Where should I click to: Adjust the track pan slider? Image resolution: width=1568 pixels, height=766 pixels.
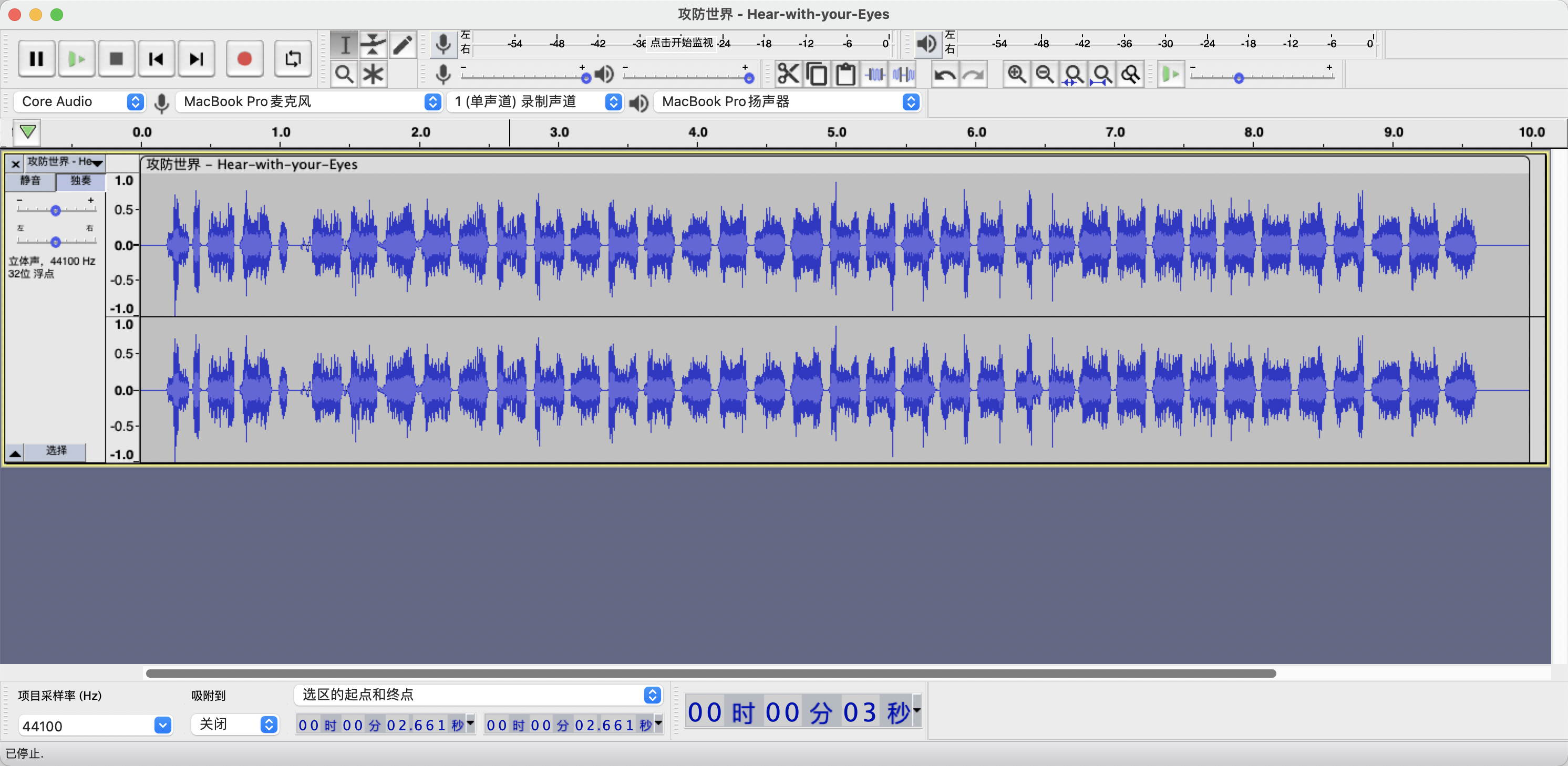56,242
